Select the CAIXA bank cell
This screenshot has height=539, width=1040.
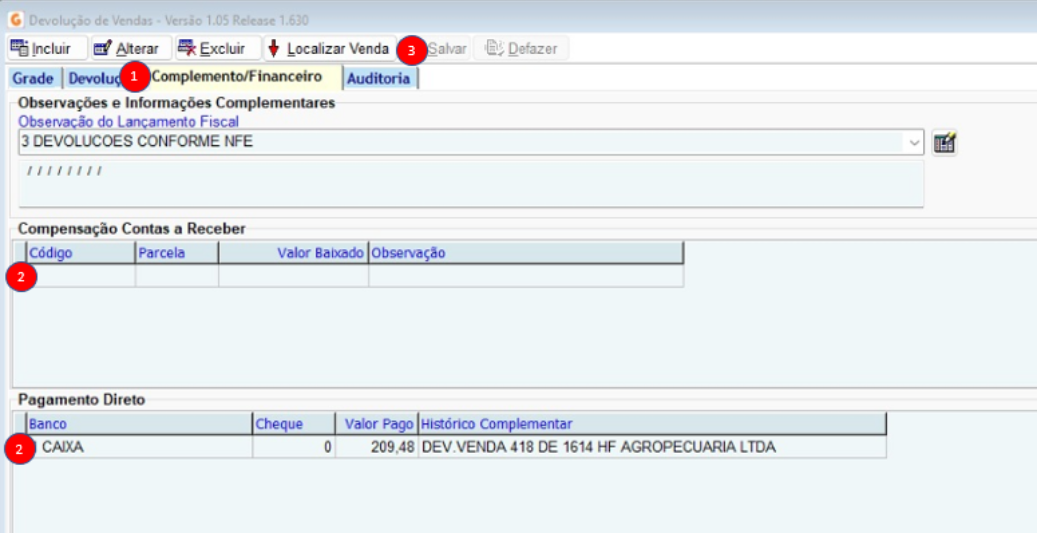(x=139, y=447)
